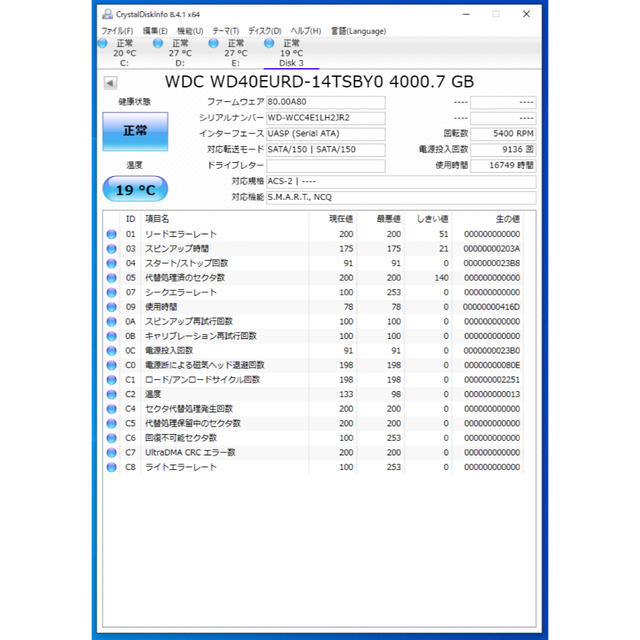Click status orb for attribute 0B キャリブレーション再試行回数

[111, 336]
